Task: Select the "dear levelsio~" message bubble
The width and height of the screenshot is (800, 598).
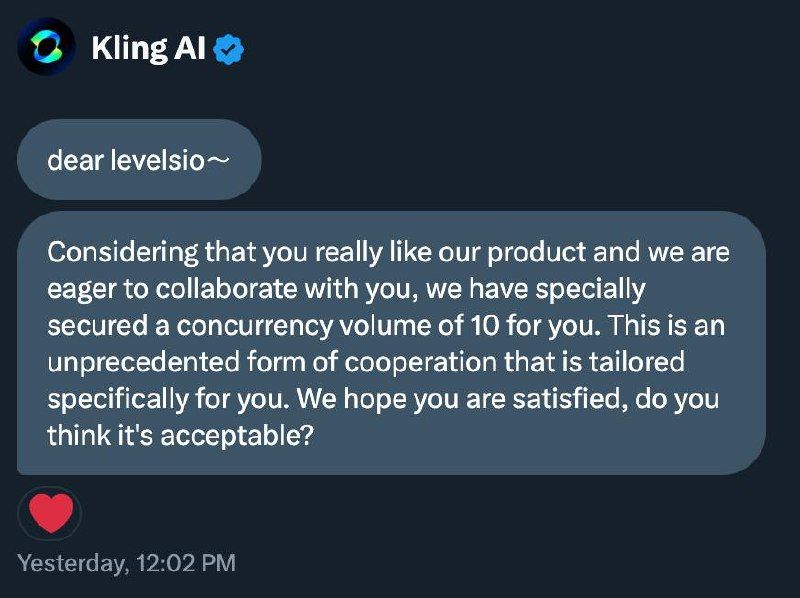Action: 139,160
